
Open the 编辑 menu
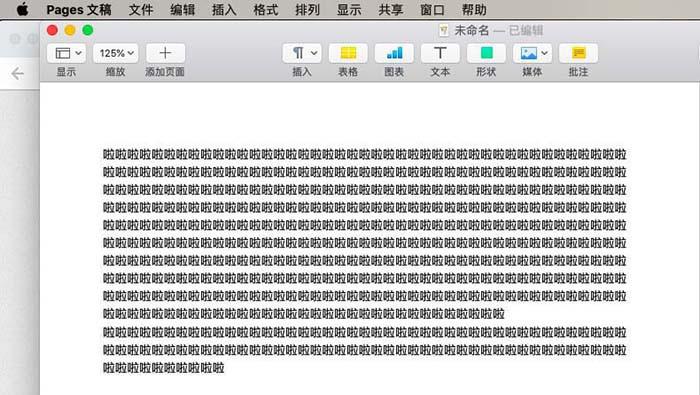pos(182,9)
